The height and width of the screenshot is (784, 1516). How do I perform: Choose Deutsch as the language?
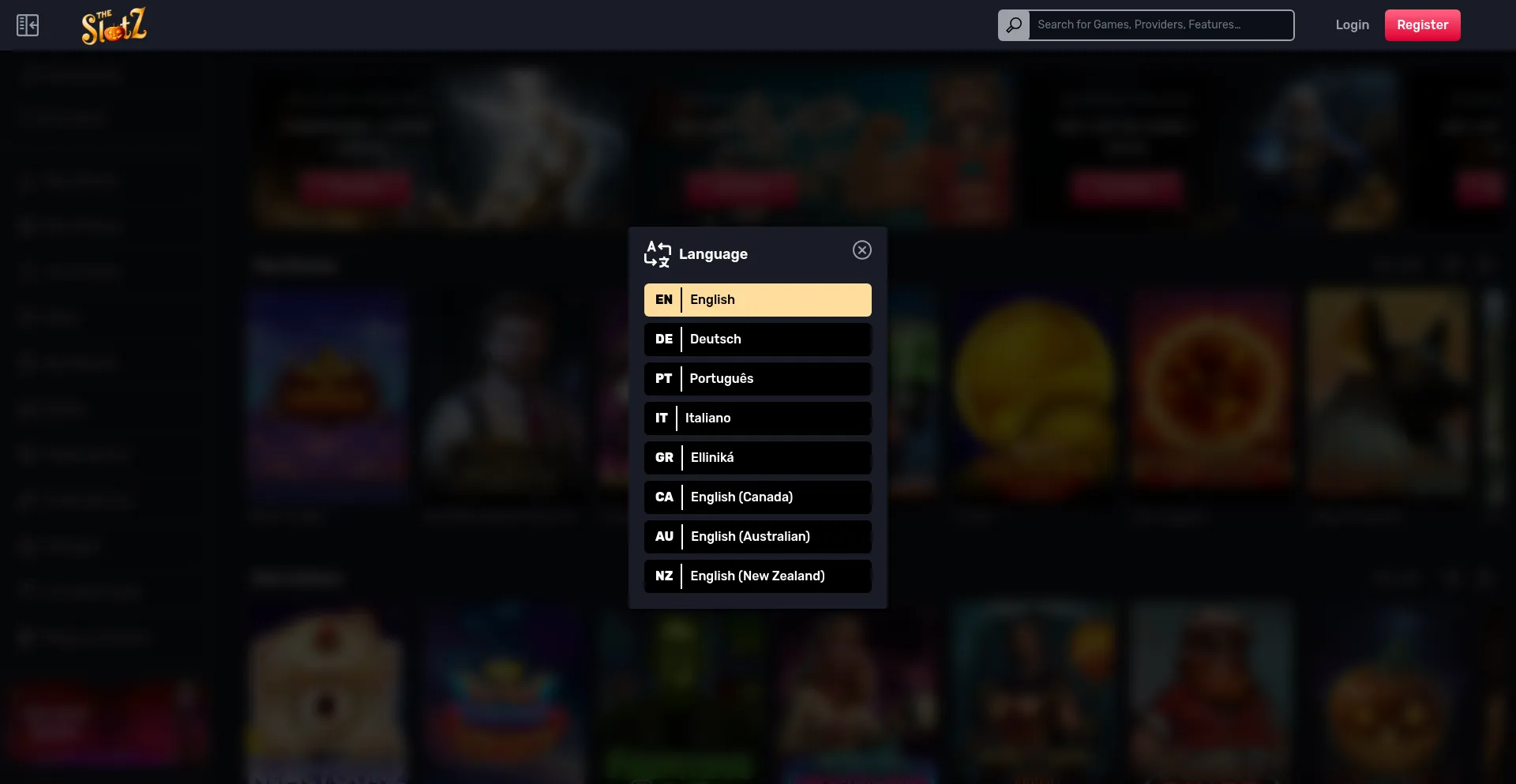coord(758,339)
